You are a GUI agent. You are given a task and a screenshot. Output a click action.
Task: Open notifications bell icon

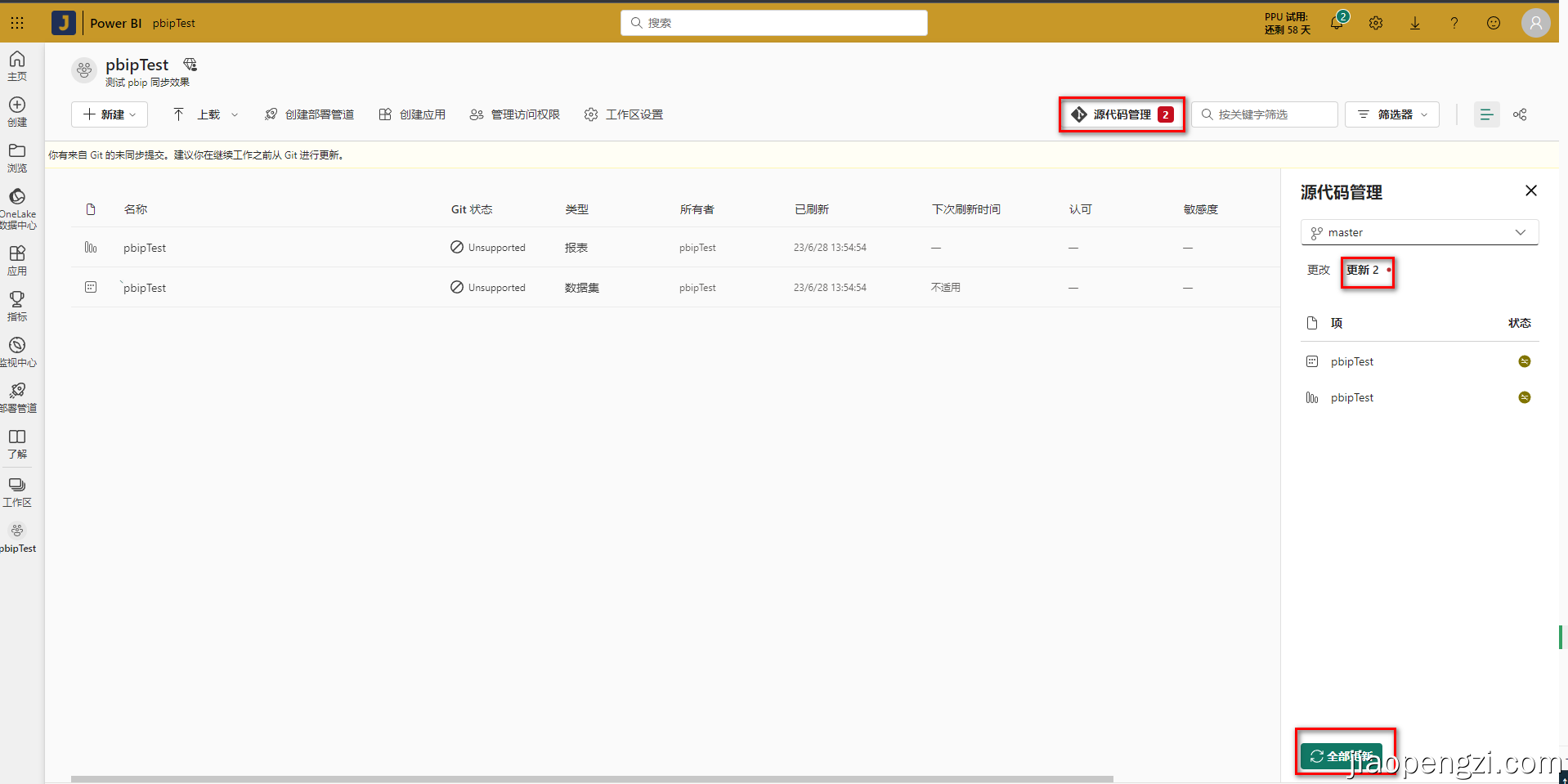coord(1337,23)
